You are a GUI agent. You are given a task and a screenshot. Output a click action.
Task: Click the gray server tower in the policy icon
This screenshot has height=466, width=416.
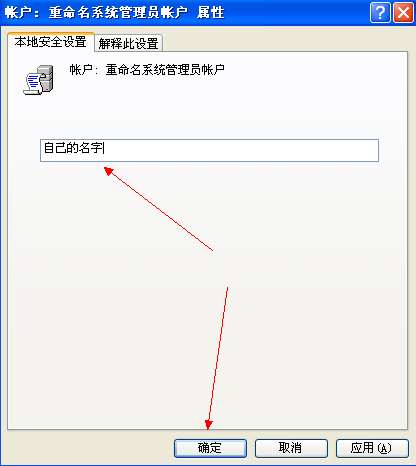click(47, 78)
